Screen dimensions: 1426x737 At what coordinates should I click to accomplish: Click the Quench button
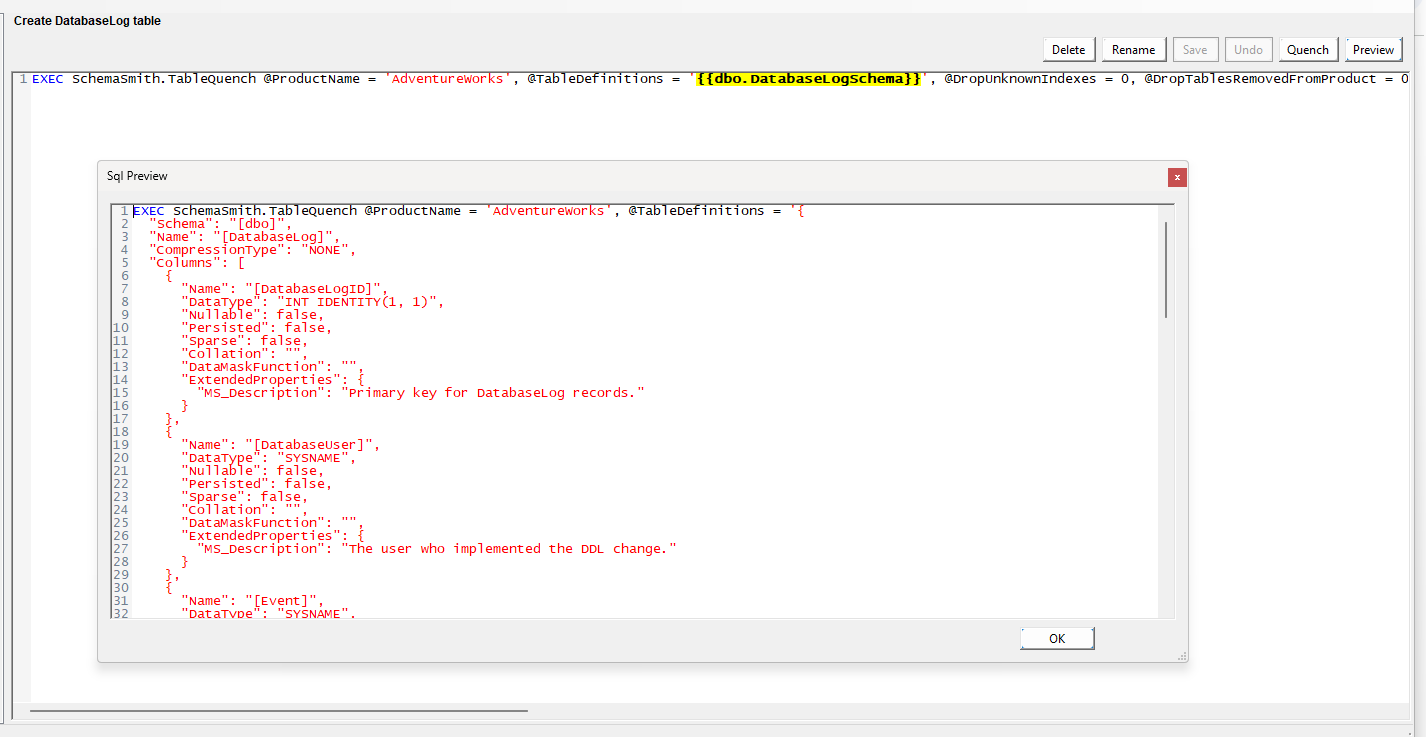1308,49
